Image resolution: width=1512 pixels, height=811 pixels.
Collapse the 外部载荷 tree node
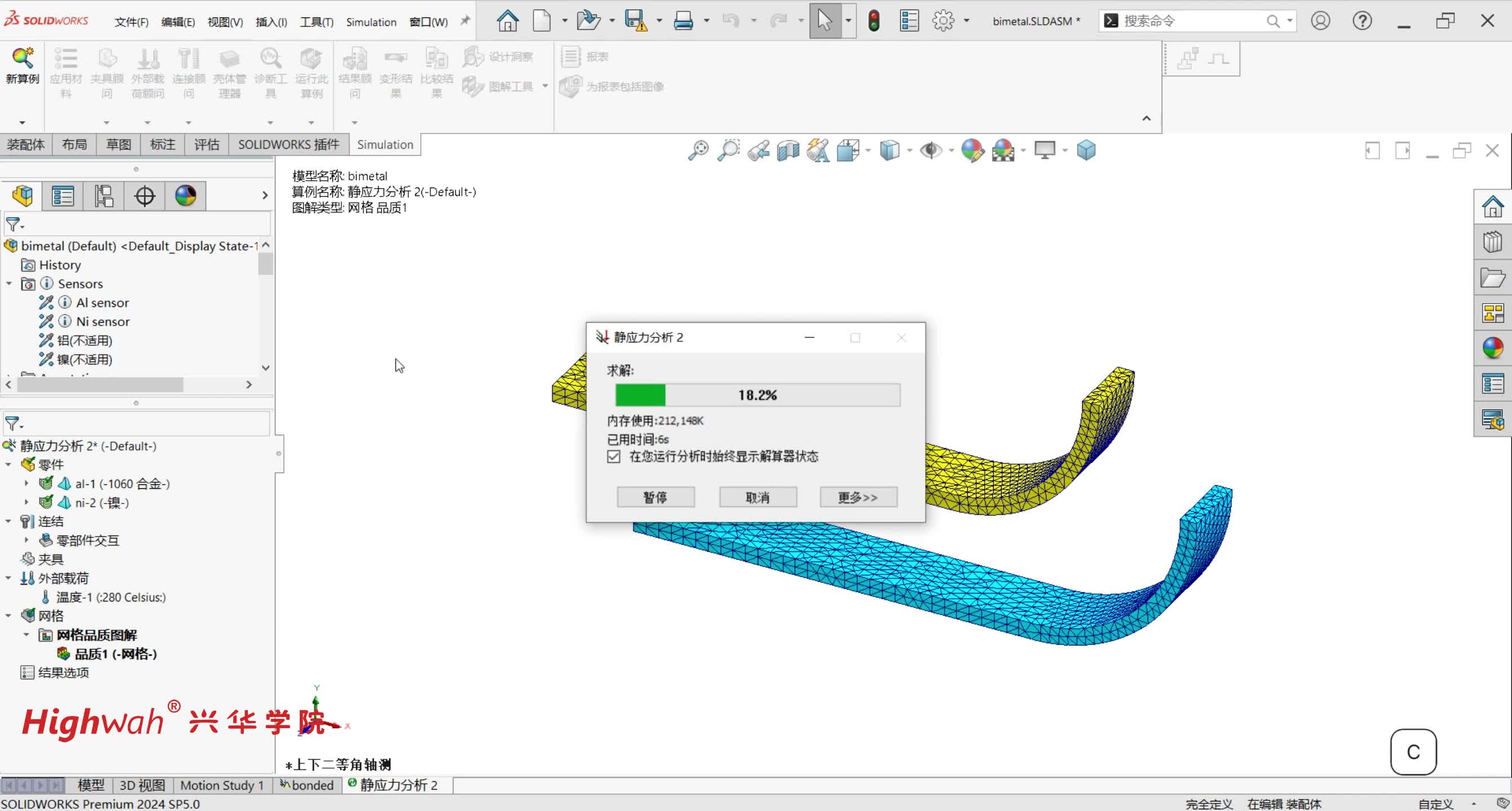8,578
